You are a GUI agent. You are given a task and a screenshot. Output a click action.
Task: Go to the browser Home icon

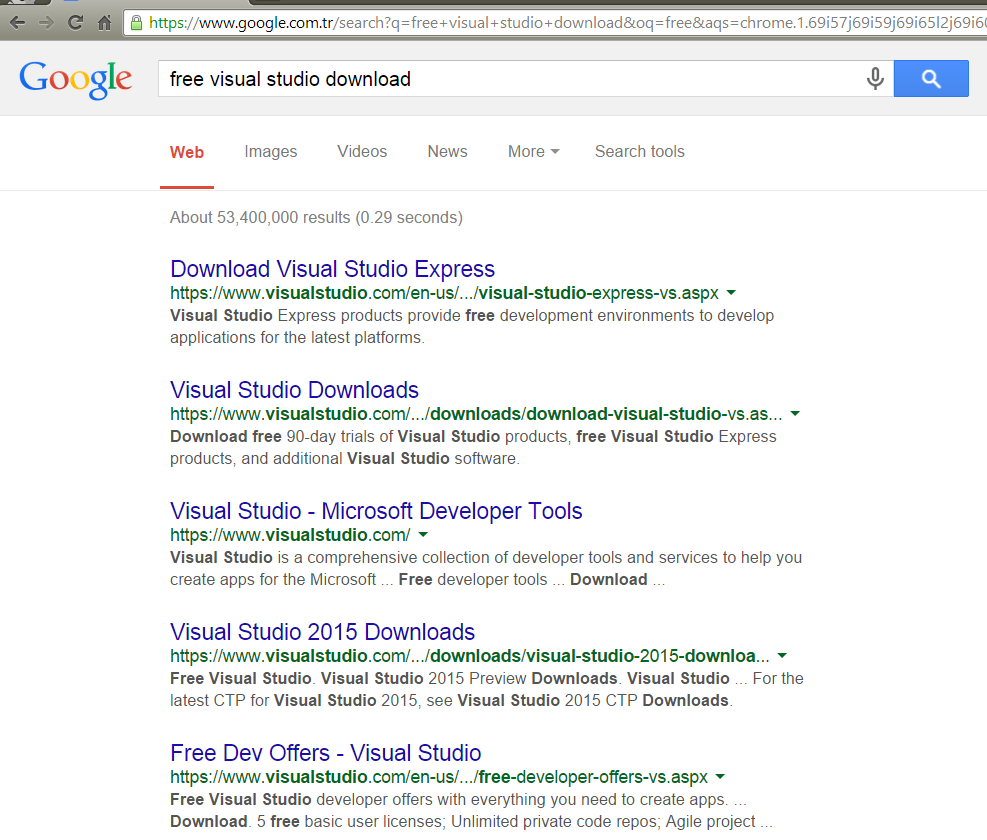click(x=104, y=23)
